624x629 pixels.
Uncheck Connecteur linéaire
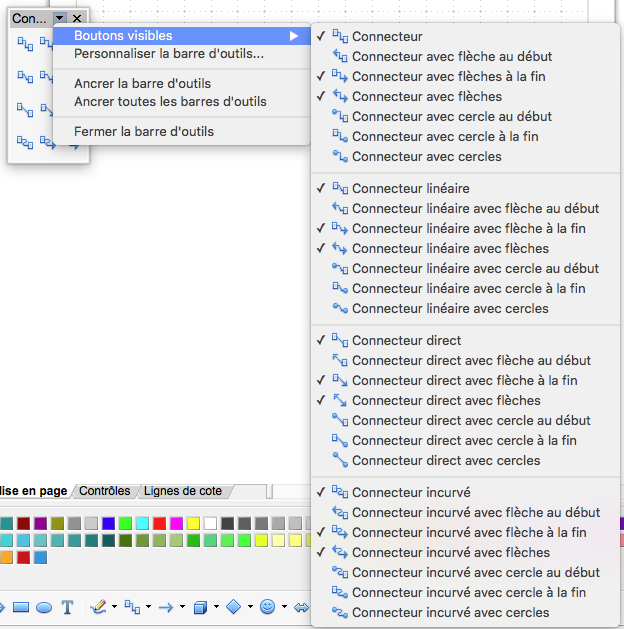pyautogui.click(x=466, y=189)
